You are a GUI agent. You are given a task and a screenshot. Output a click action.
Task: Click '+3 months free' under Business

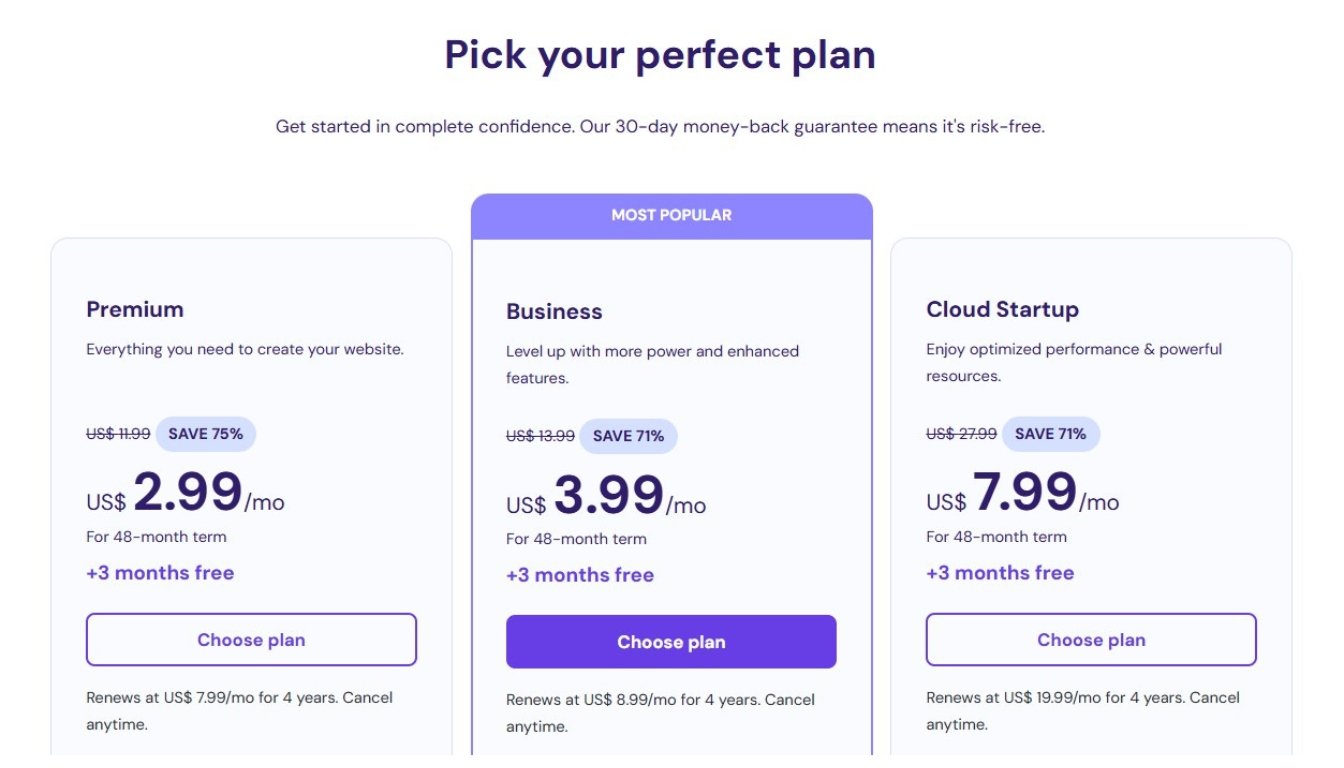[580, 575]
